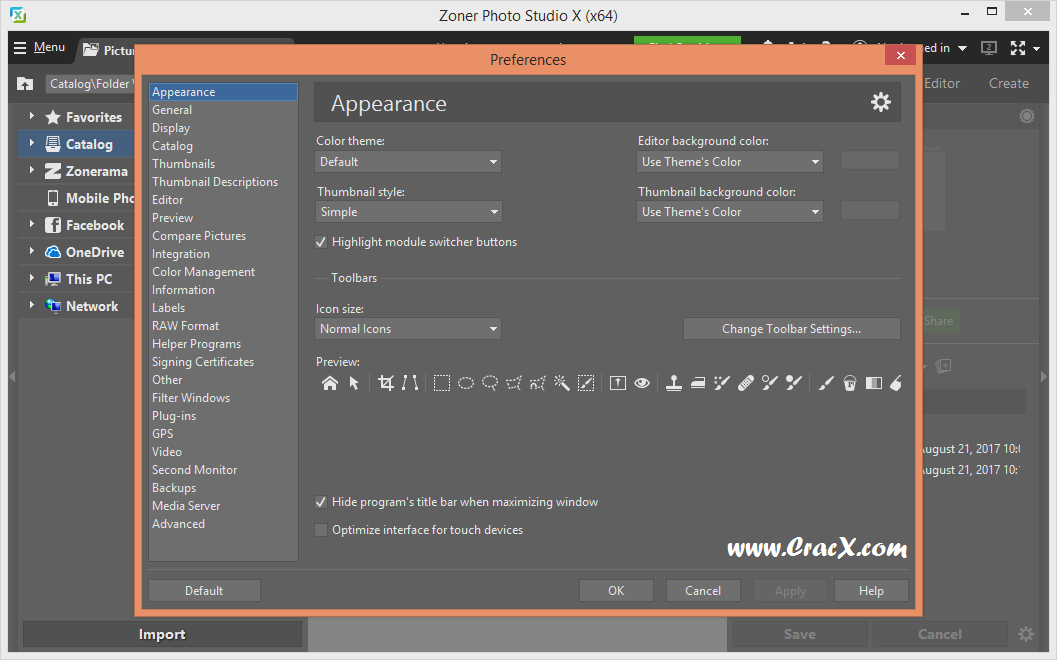Select the magic wand tool icon
The width and height of the screenshot is (1057, 660).
click(x=562, y=383)
